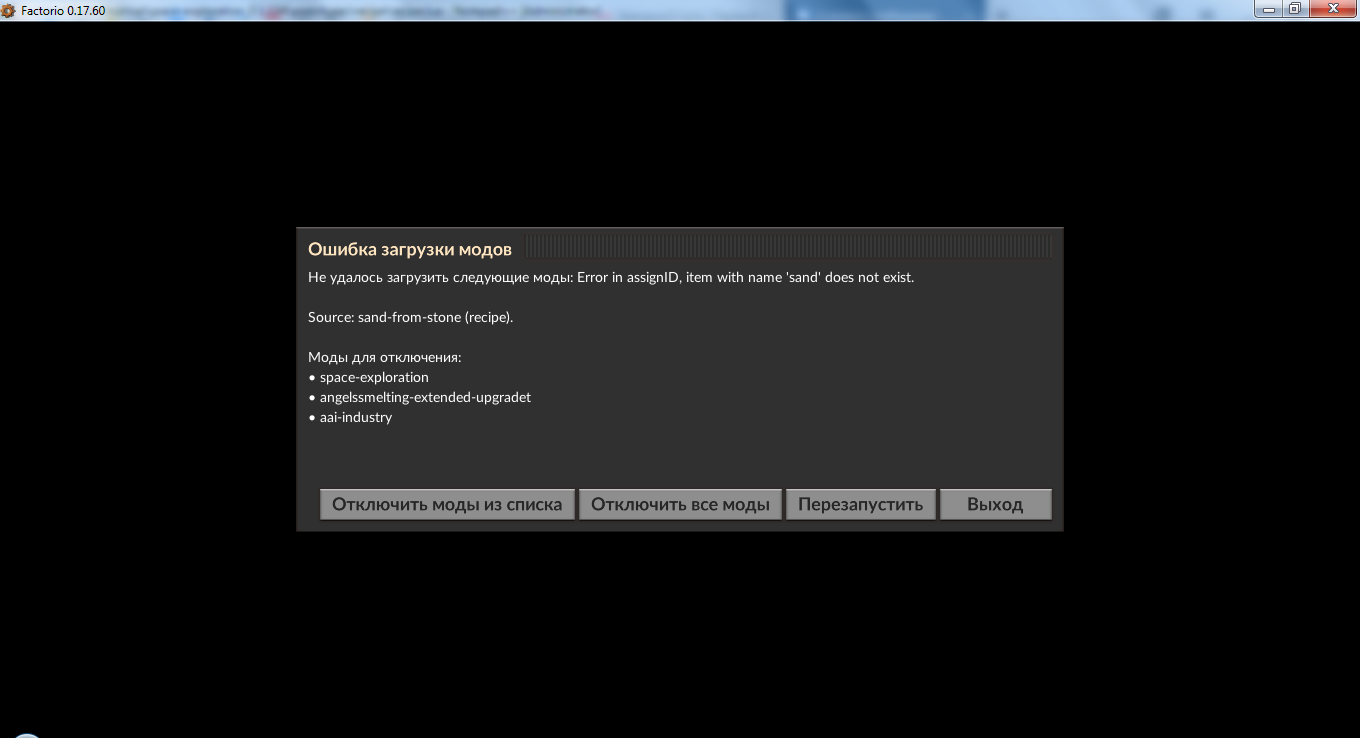
Task: Click 'Не удалось загрузить следующие моды' text
Action: point(440,277)
